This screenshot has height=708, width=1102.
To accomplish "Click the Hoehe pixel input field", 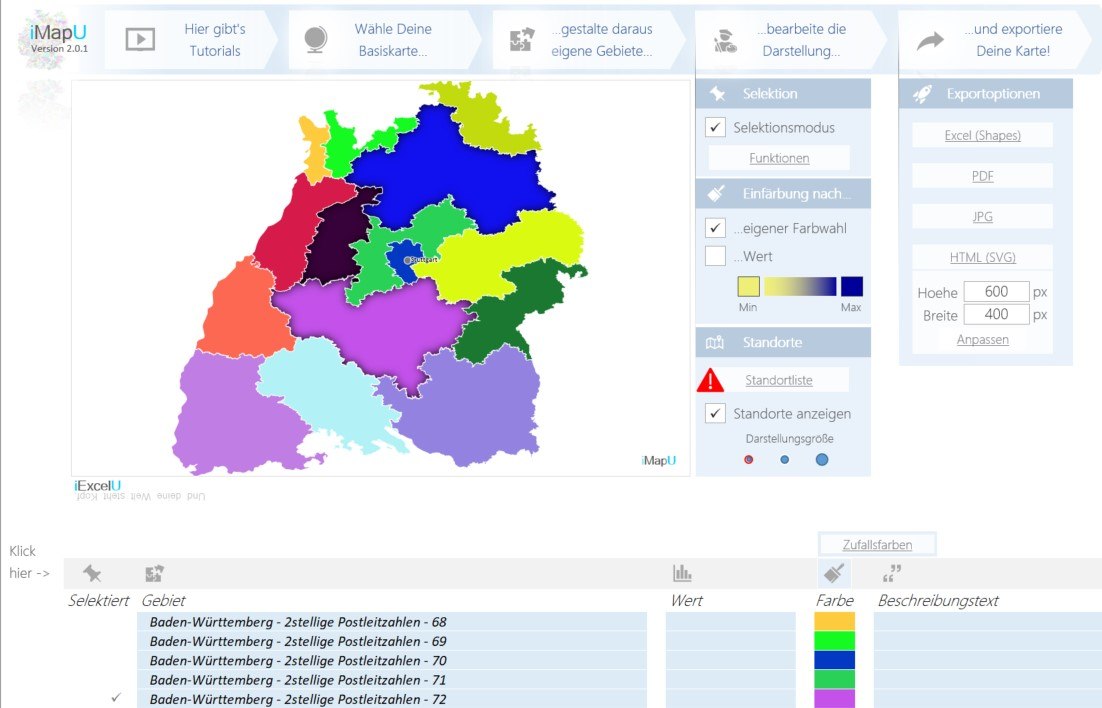I will 996,292.
